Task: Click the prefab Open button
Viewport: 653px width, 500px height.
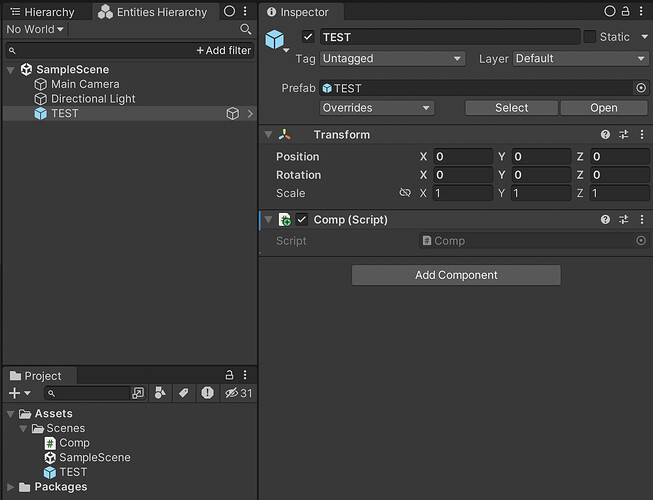Action: tap(604, 108)
